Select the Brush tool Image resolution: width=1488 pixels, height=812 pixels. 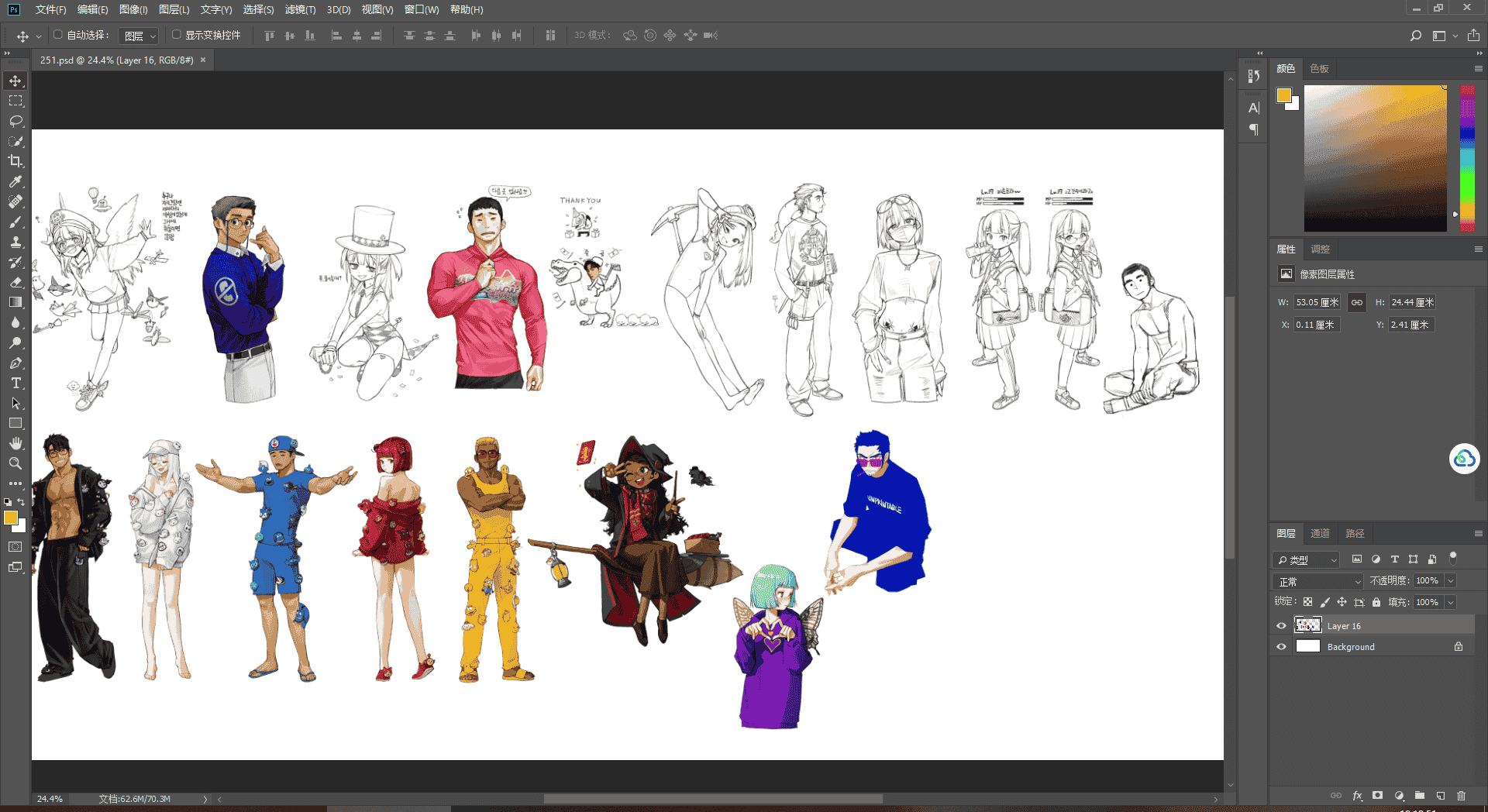[15, 222]
